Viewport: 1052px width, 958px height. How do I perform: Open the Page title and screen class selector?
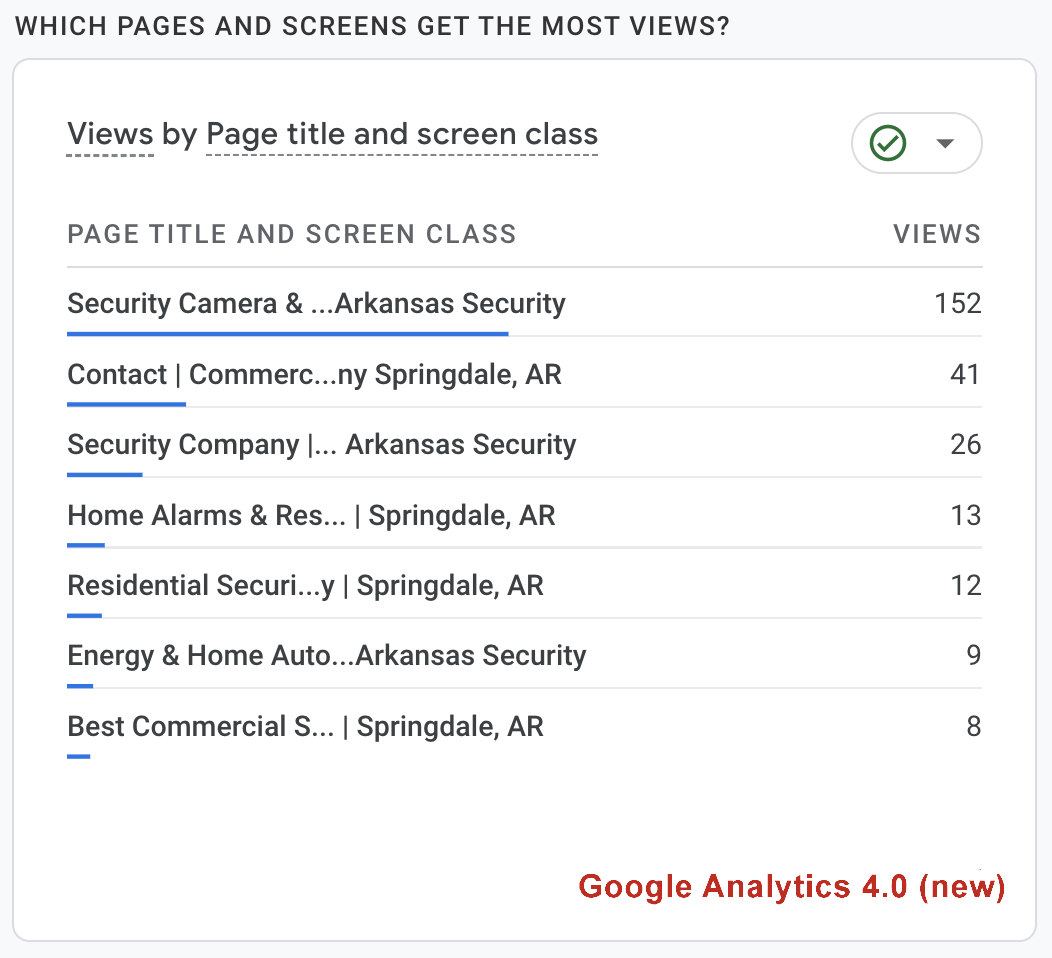(x=402, y=135)
